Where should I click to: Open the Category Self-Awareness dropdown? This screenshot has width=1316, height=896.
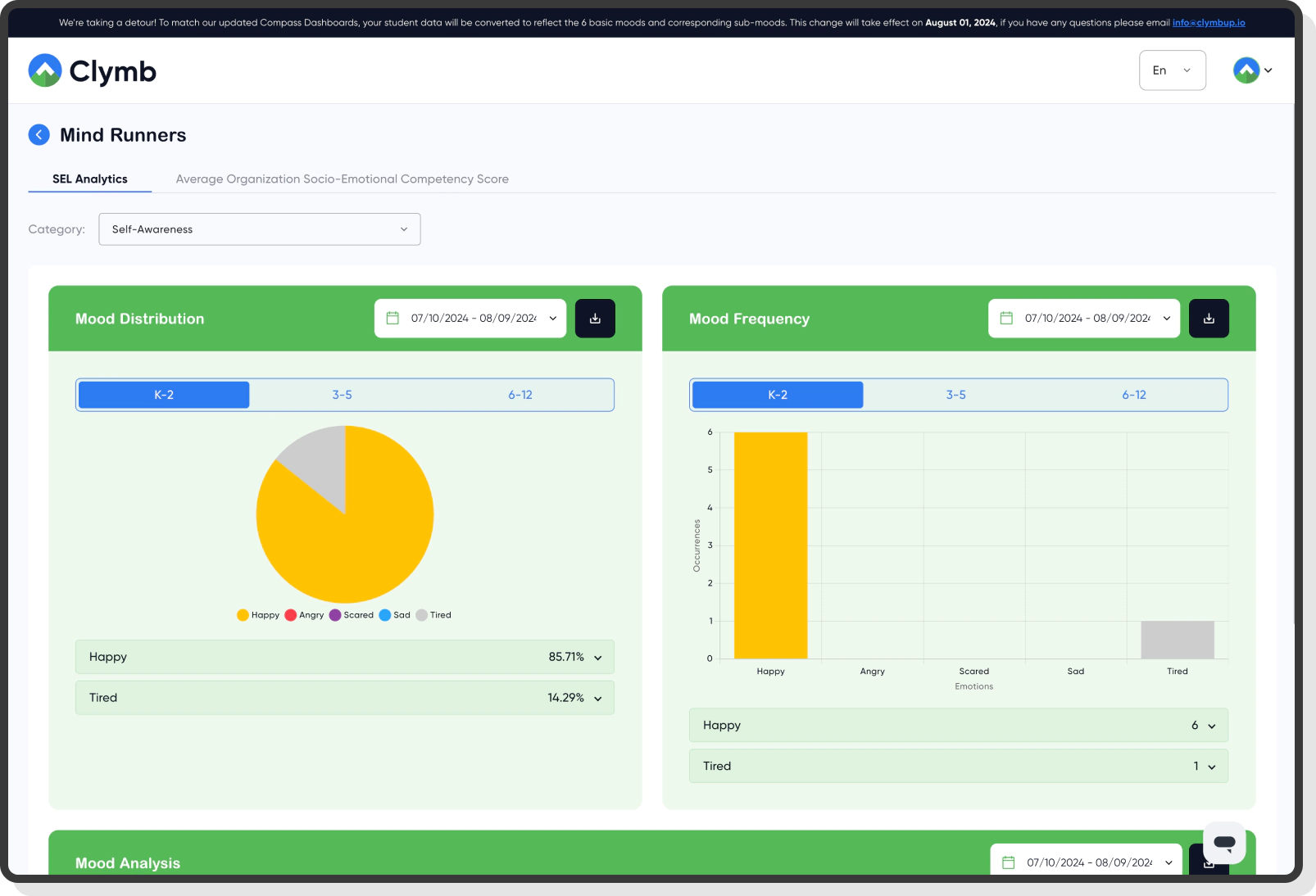tap(259, 229)
